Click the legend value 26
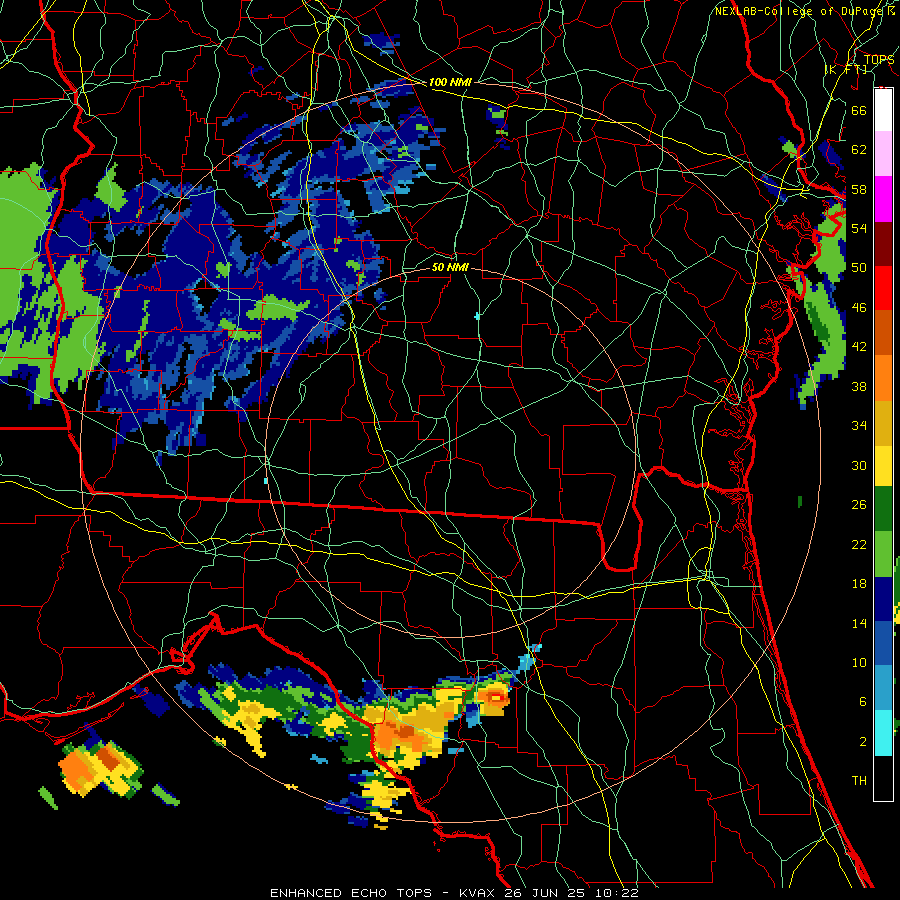Image resolution: width=900 pixels, height=900 pixels. [x=859, y=505]
